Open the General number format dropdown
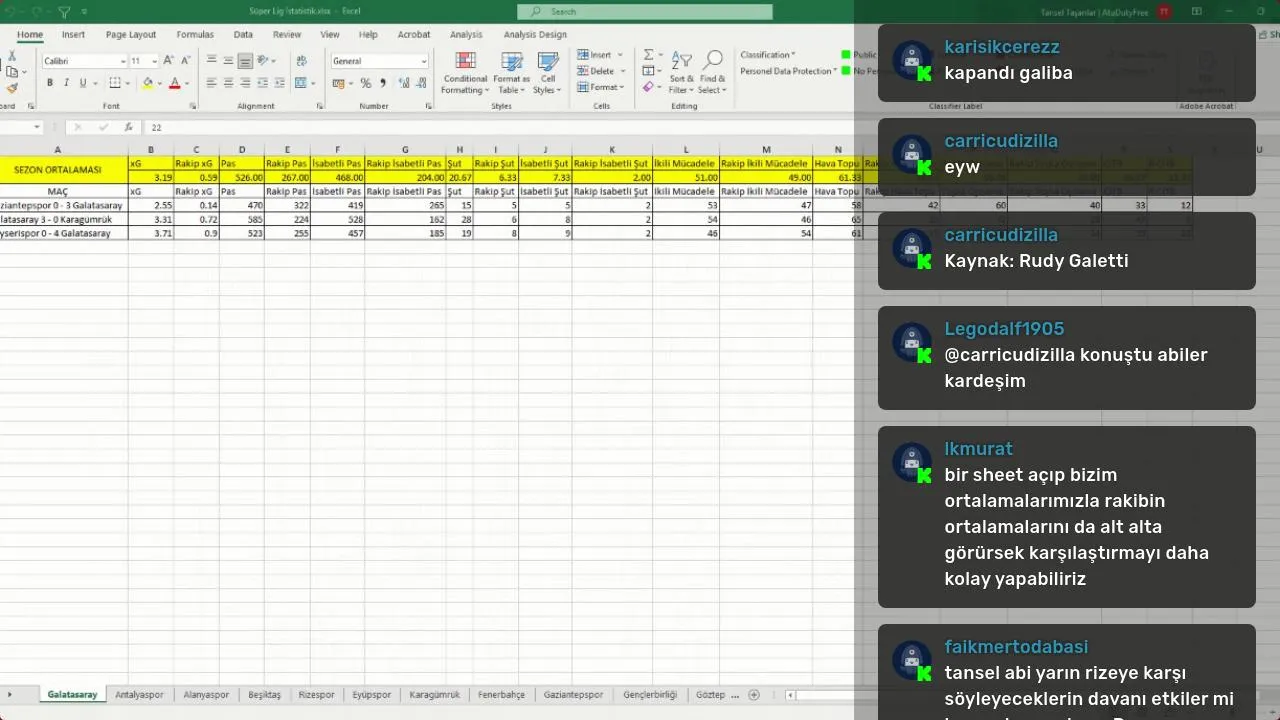The height and width of the screenshot is (720, 1280). click(424, 61)
